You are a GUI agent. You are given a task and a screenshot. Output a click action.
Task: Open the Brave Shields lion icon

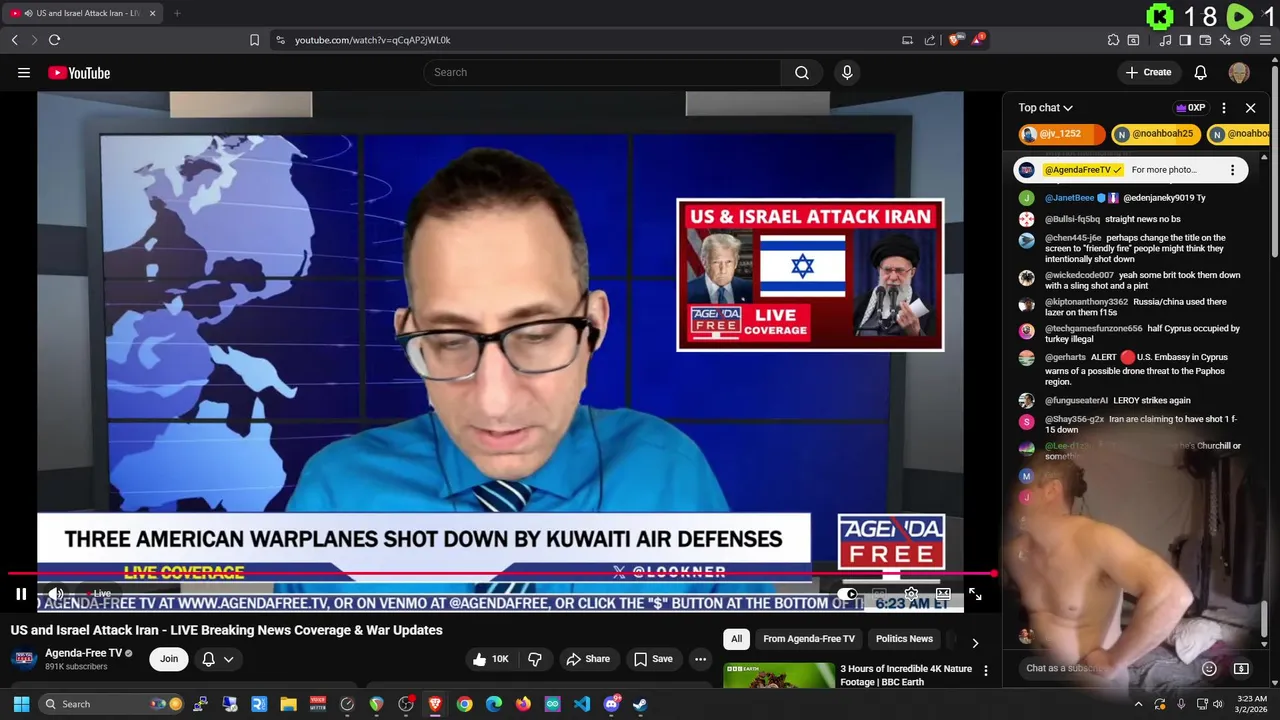click(955, 40)
